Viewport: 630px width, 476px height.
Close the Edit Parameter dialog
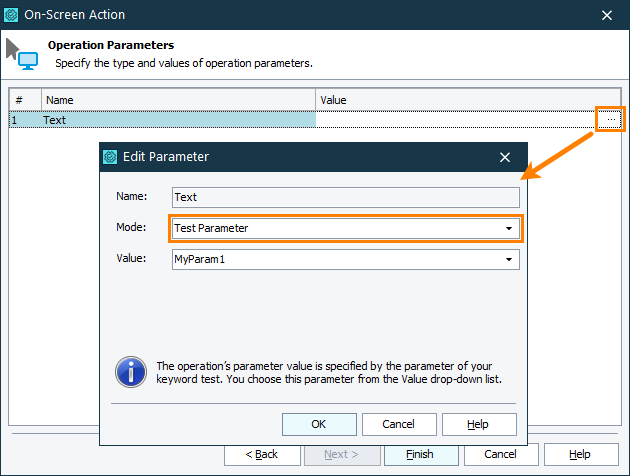pos(505,157)
